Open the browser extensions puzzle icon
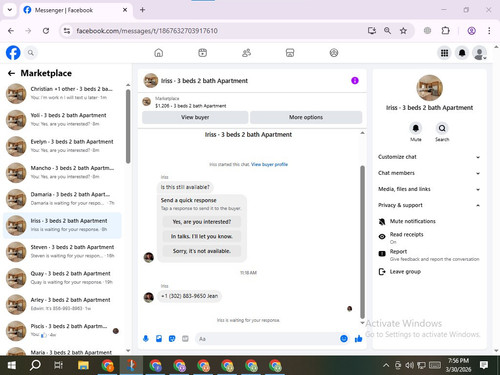 pos(445,31)
